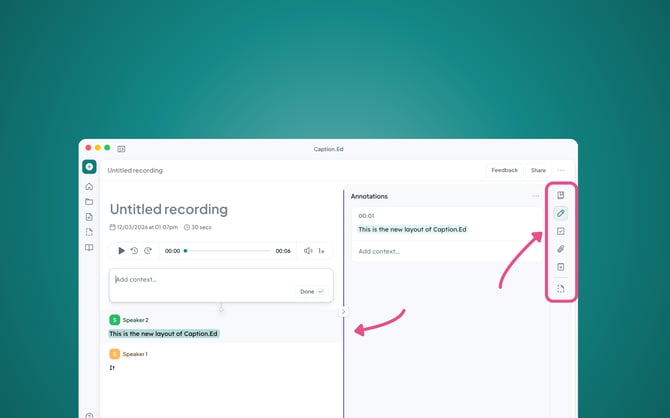The image size is (670, 418).
Task: Click the Feedback button
Action: (x=504, y=170)
